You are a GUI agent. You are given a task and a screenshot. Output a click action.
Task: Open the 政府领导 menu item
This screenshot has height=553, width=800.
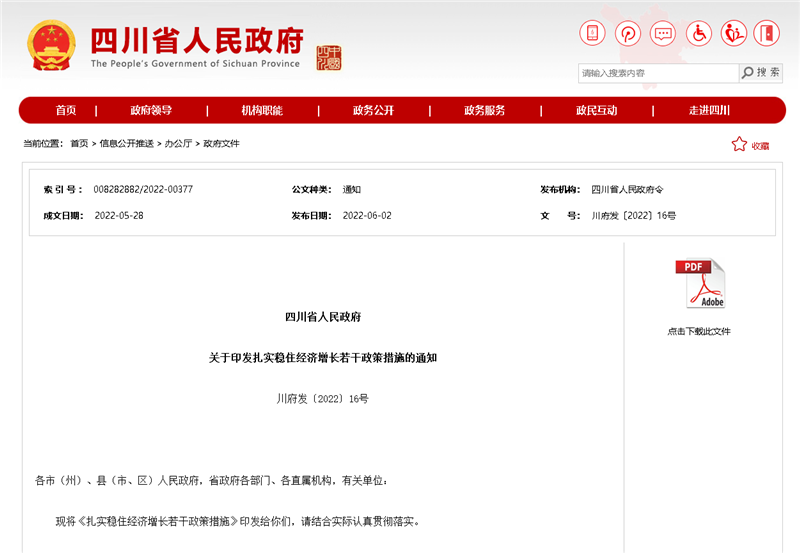pos(151,110)
